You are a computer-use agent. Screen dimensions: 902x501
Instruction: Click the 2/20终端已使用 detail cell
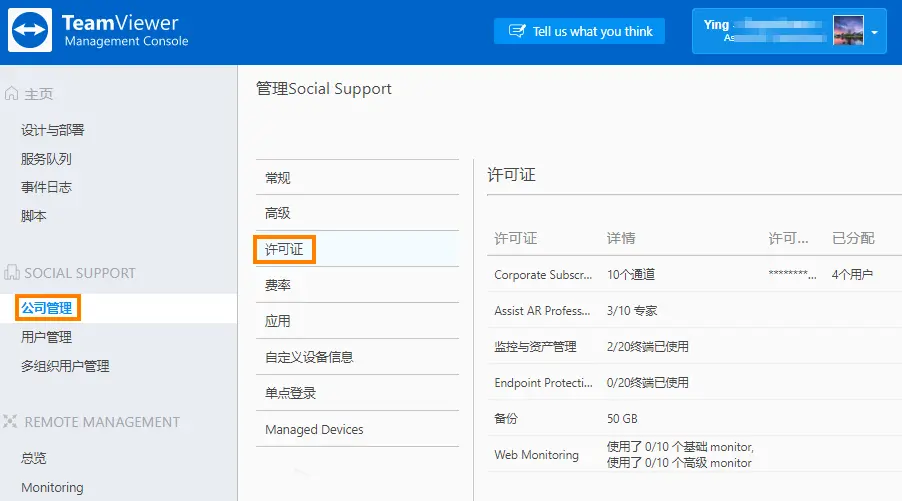point(648,346)
